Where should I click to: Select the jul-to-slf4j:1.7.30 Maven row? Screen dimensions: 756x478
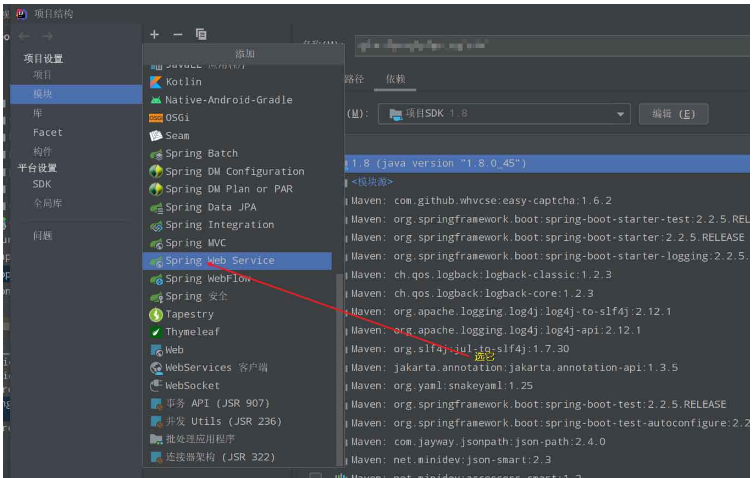point(547,349)
